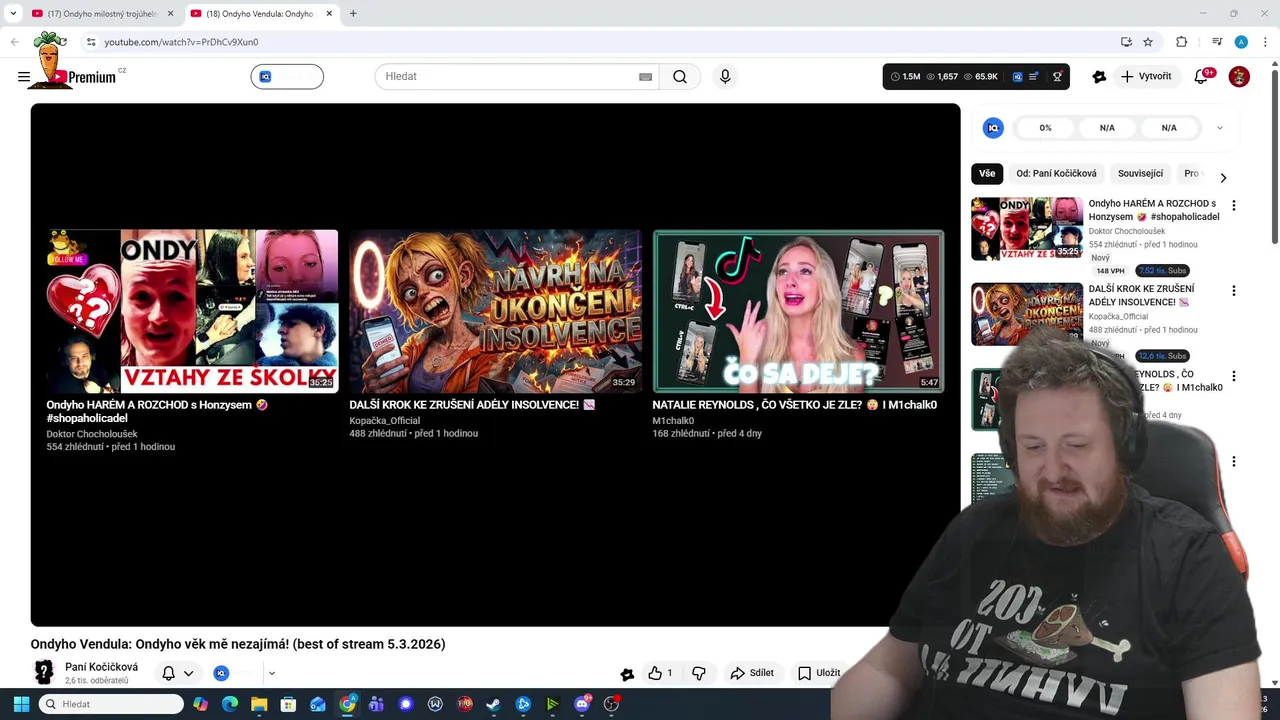Launch Steam from the taskbar
Image resolution: width=1280 pixels, height=720 pixels.
(493, 704)
